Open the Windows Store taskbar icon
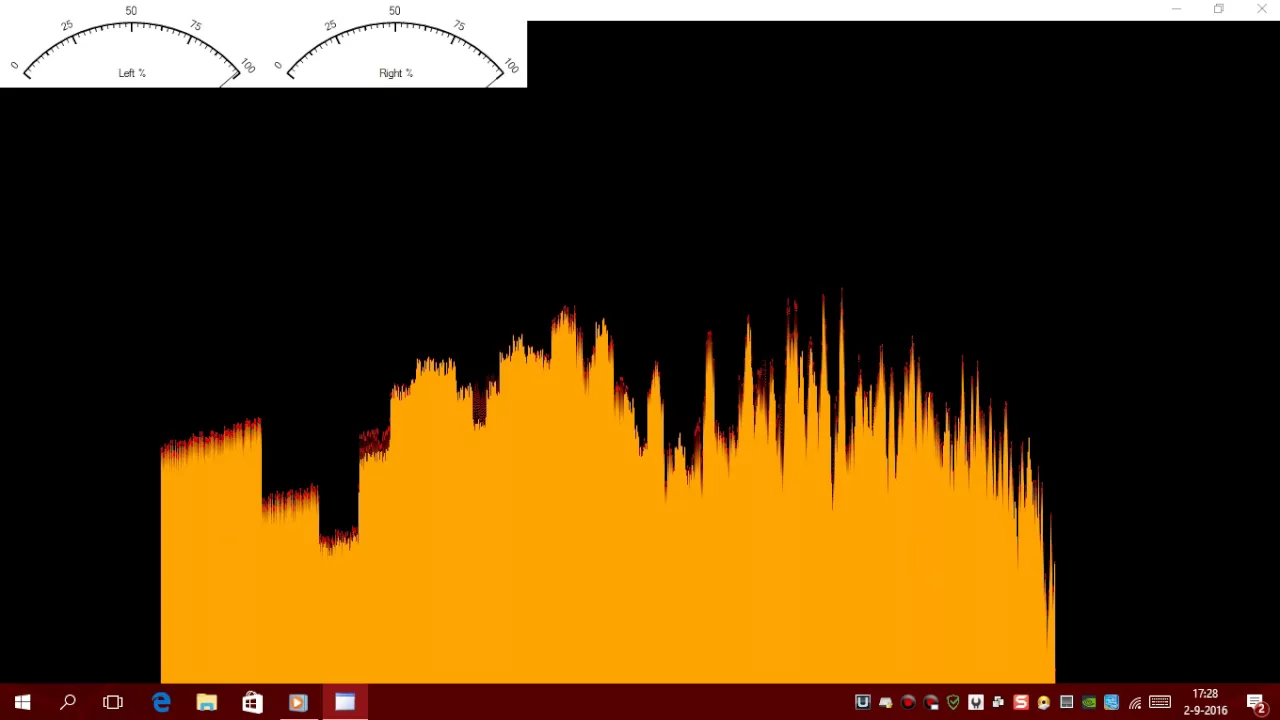This screenshot has width=1280, height=720. (252, 703)
